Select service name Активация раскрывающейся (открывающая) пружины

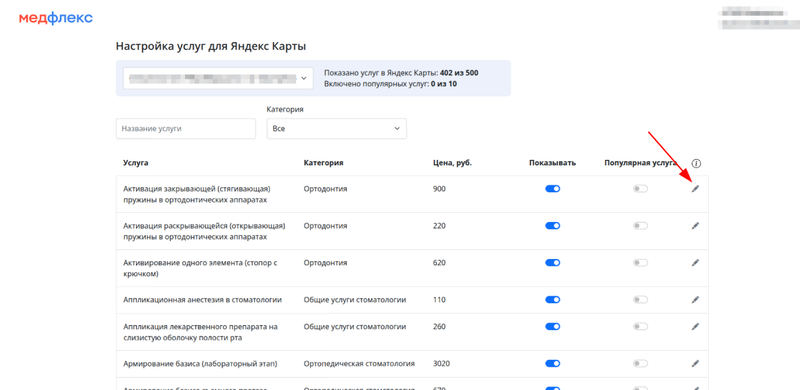[204, 231]
